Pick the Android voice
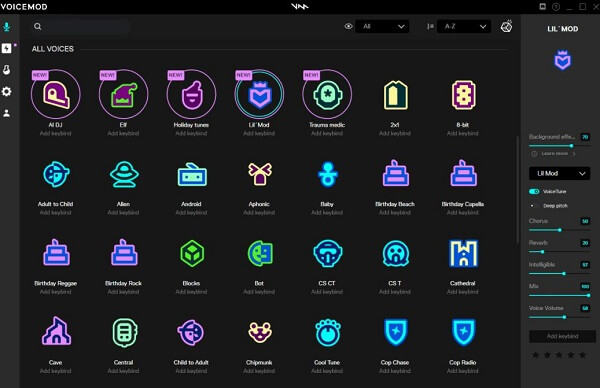600x388 pixels. click(x=192, y=175)
